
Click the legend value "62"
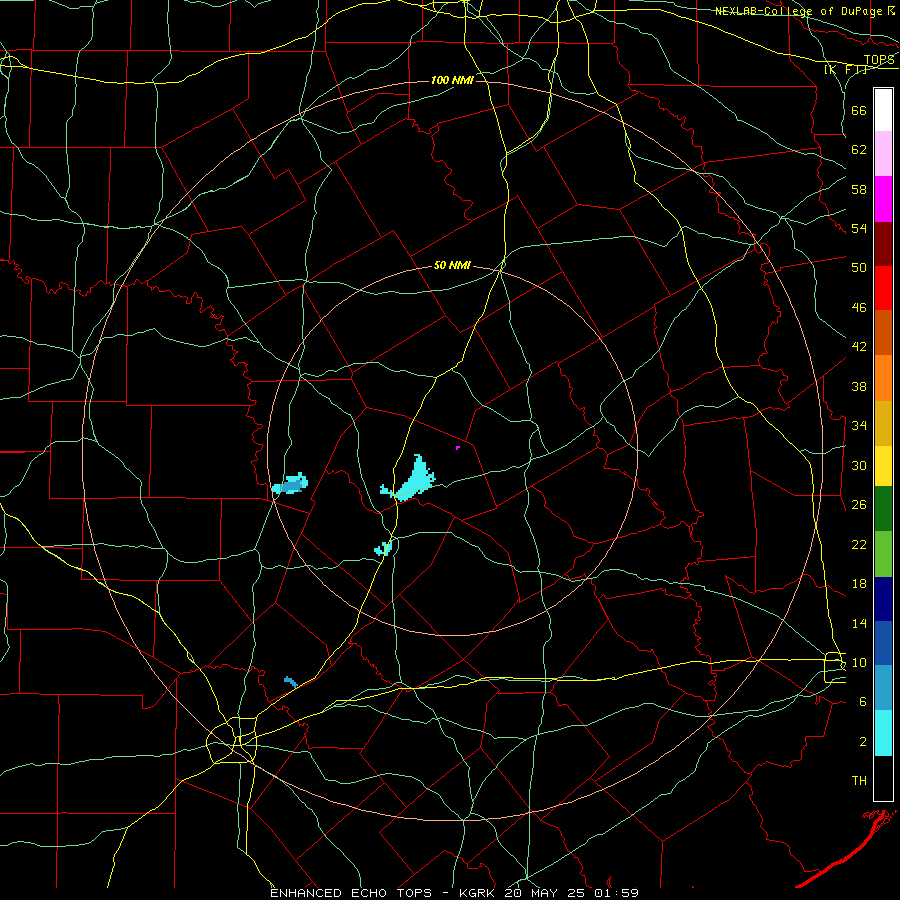(x=859, y=150)
